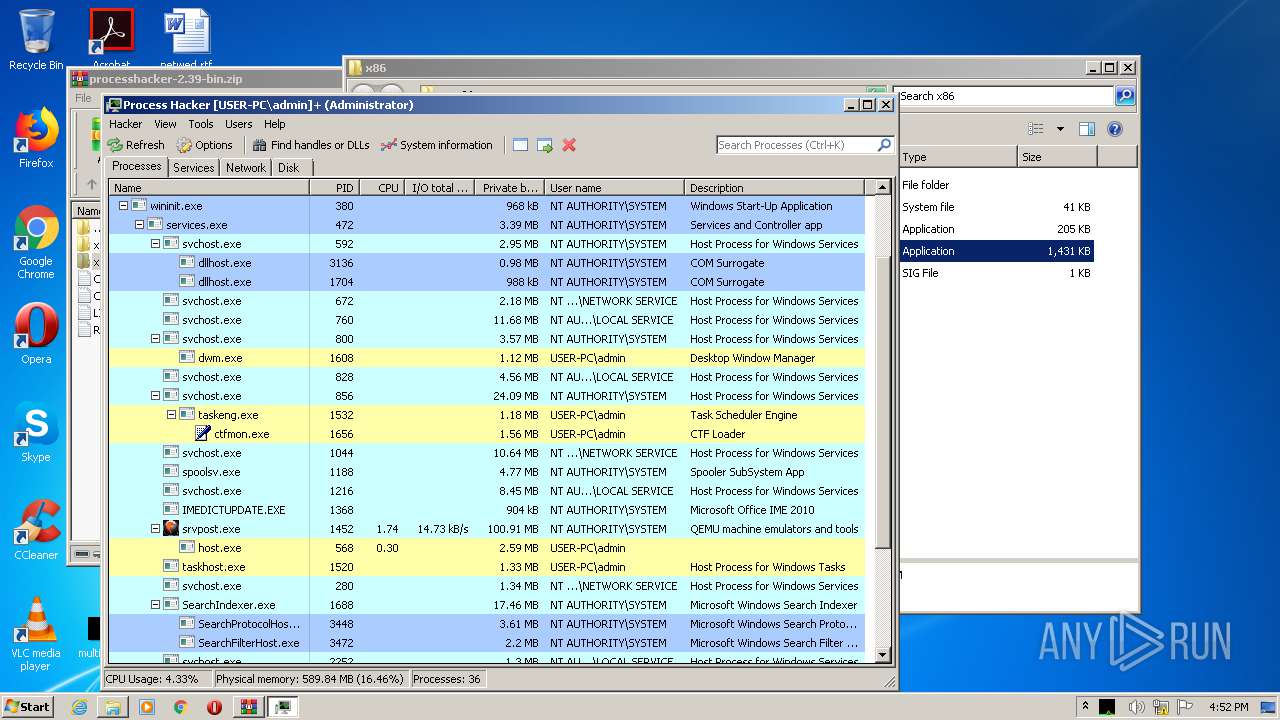Image resolution: width=1280 pixels, height=720 pixels.
Task: Select the host.exe process row
Action: [486, 548]
